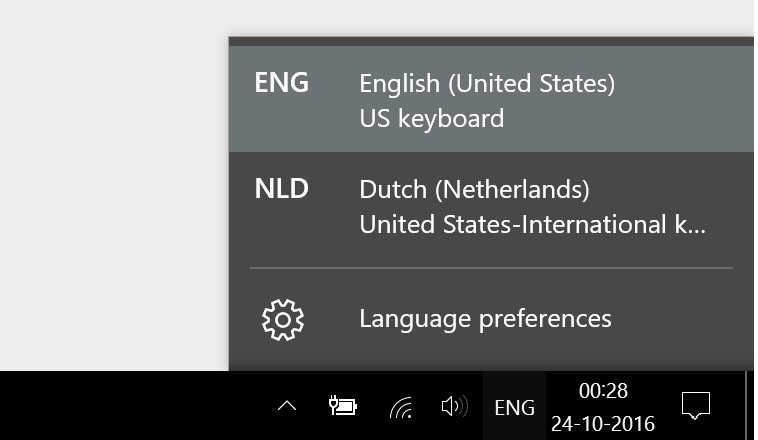Open the Action Center notification icon
The height and width of the screenshot is (440, 758).
tap(696, 405)
